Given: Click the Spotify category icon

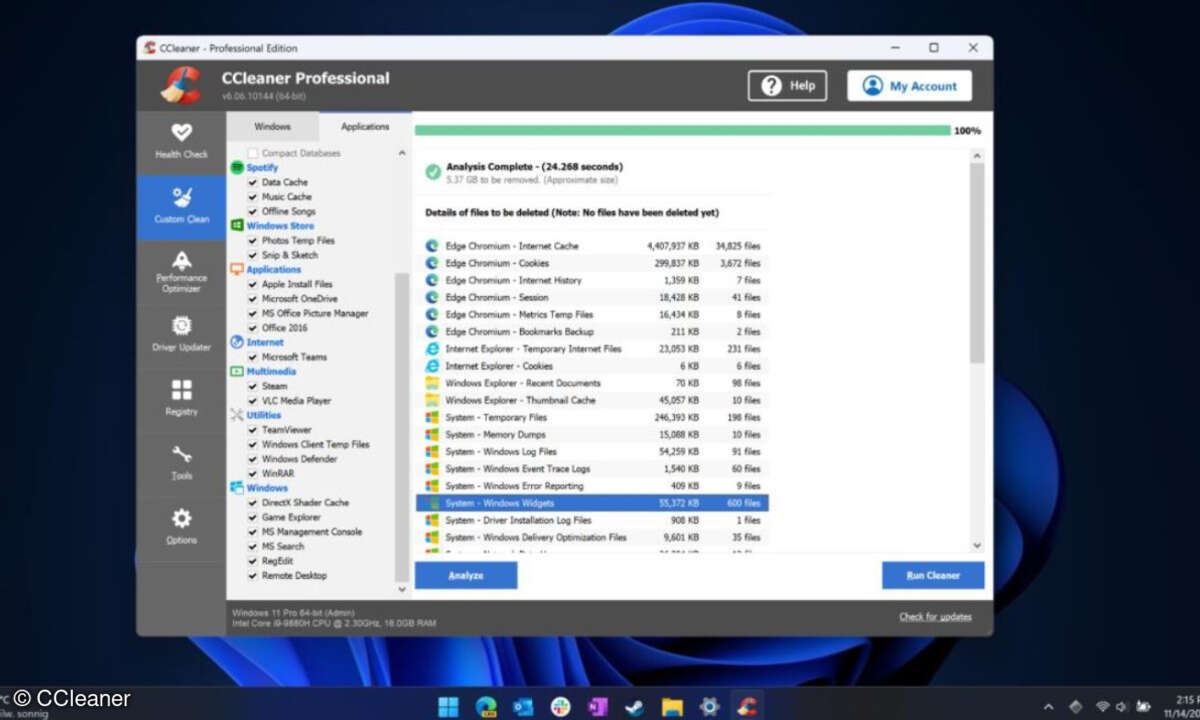Looking at the screenshot, I should (x=237, y=167).
